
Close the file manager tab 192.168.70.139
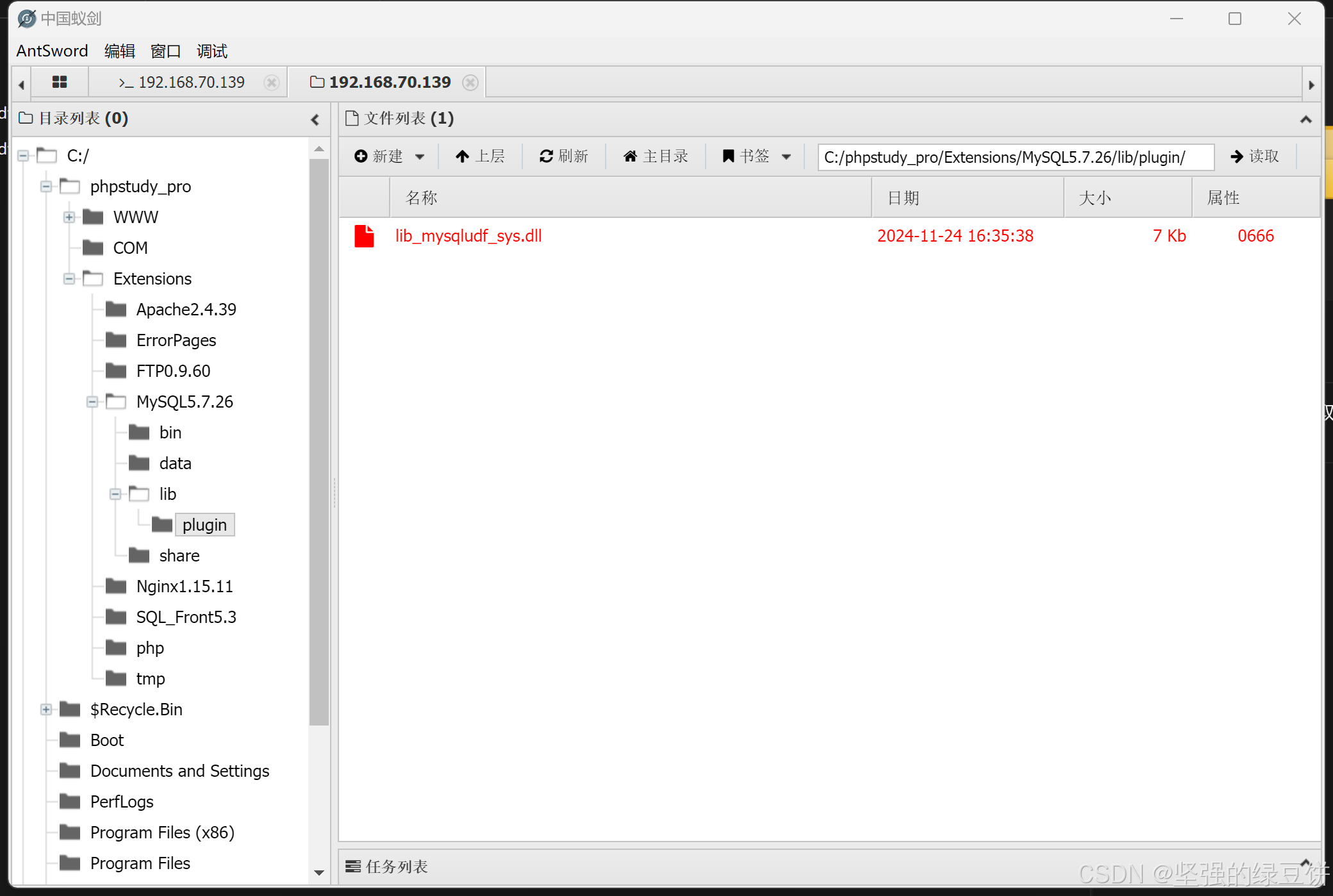tap(470, 83)
